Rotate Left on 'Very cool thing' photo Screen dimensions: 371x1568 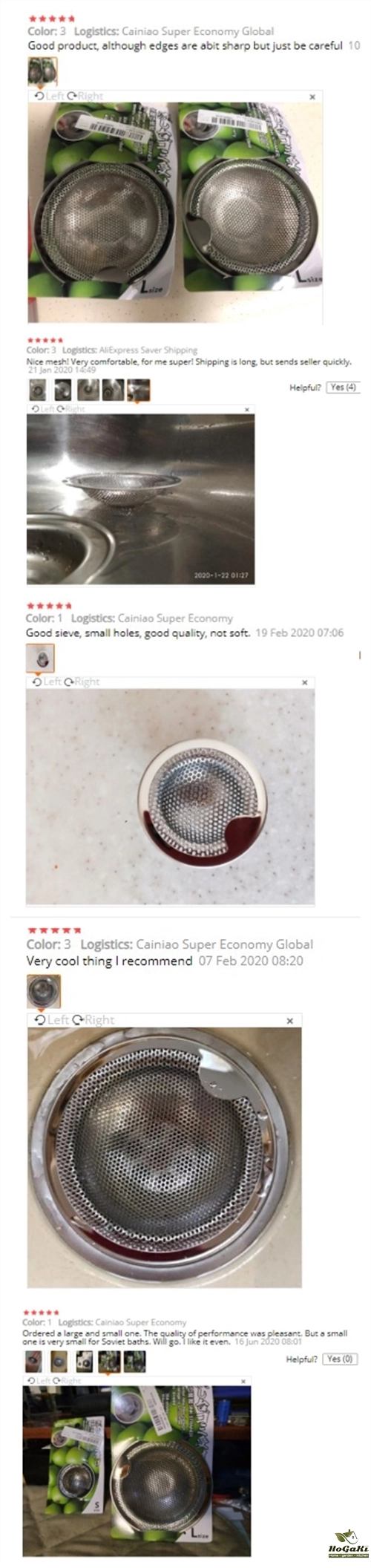tap(52, 1020)
